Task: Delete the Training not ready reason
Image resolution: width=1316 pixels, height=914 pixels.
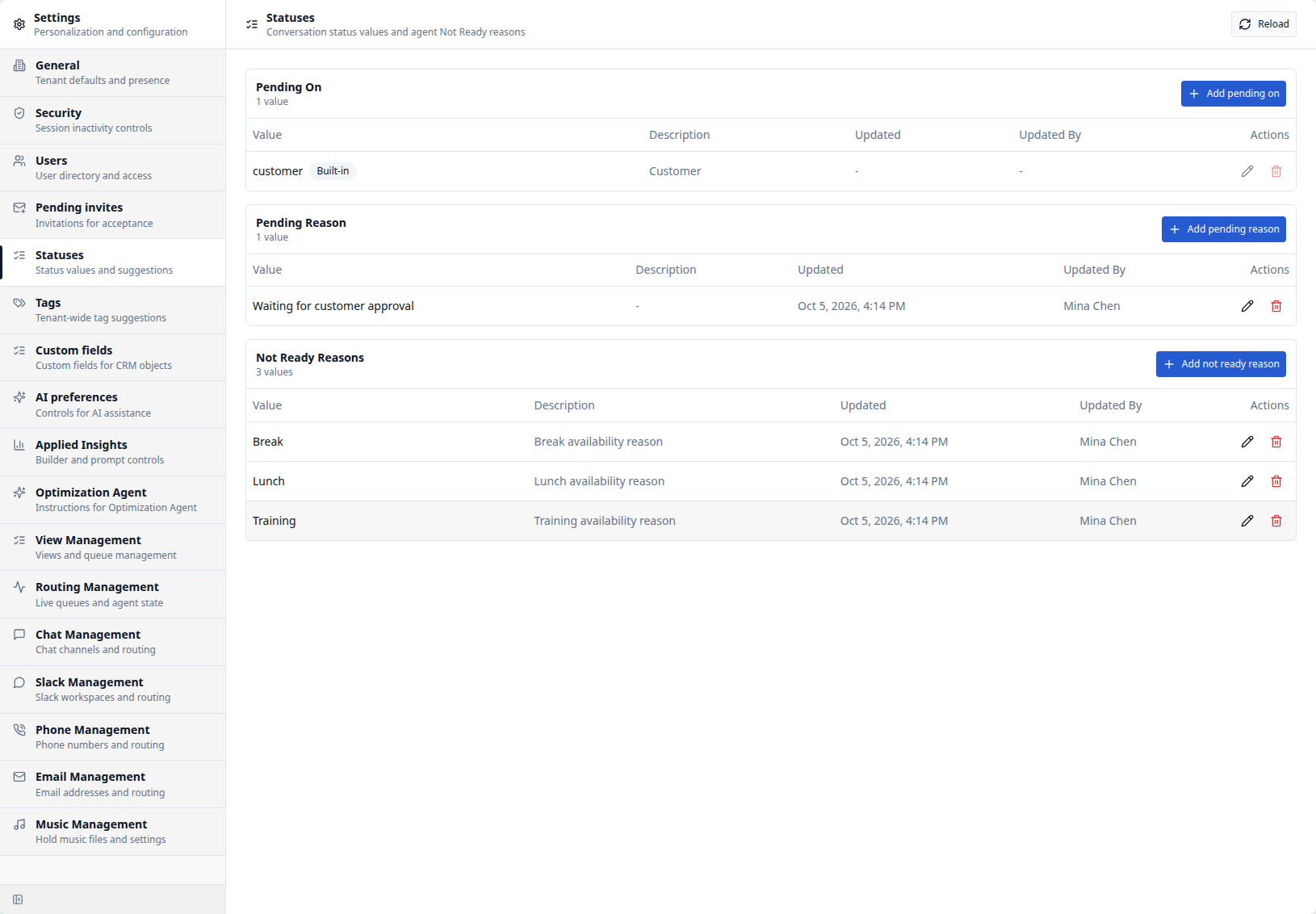Action: pos(1276,521)
